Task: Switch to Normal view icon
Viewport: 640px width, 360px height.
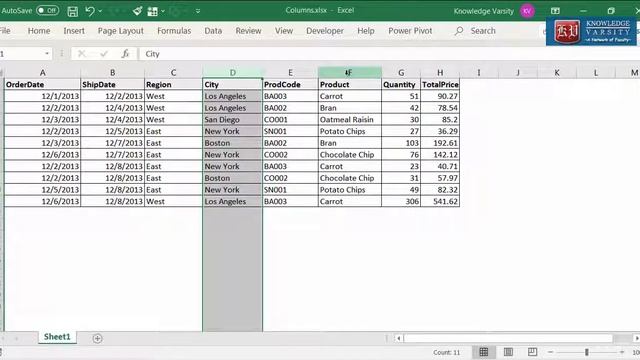Action: tap(484, 352)
